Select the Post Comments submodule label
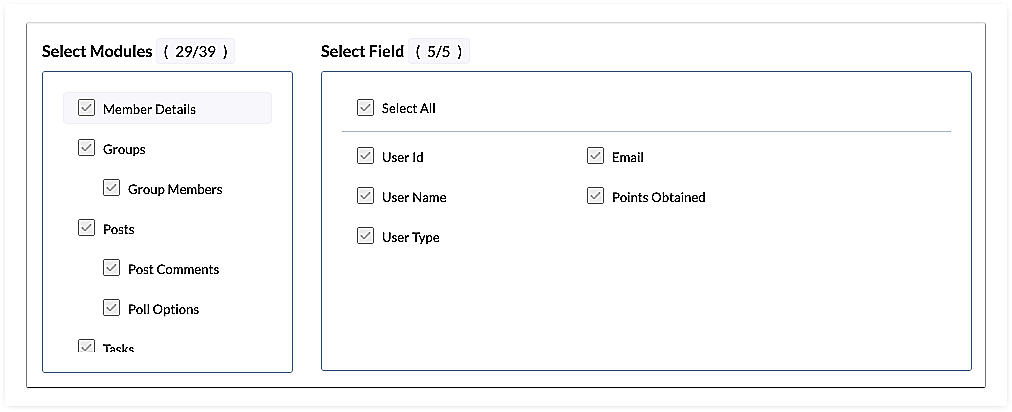The image size is (1012, 412). pos(173,269)
